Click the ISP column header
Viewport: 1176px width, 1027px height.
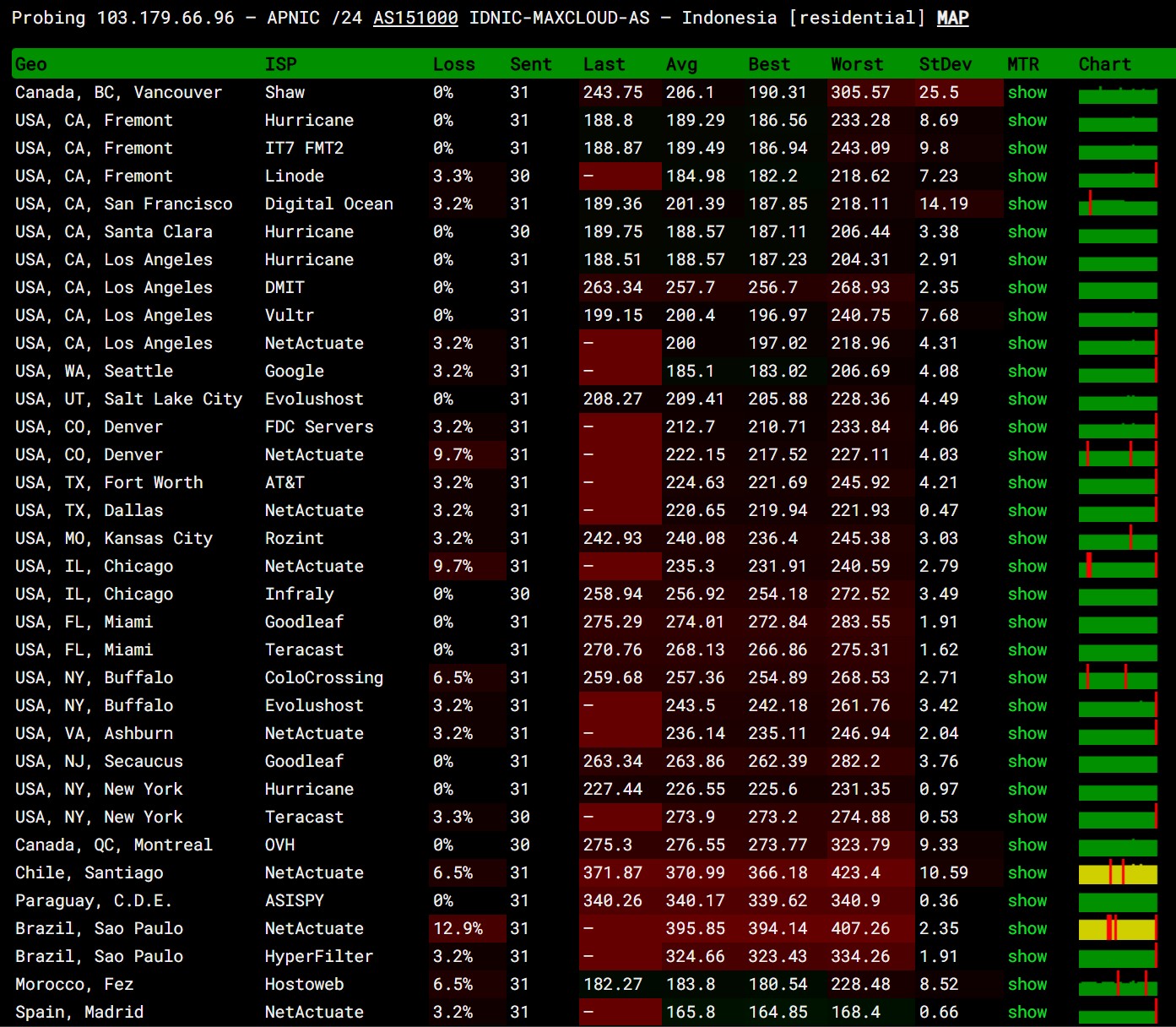point(280,64)
